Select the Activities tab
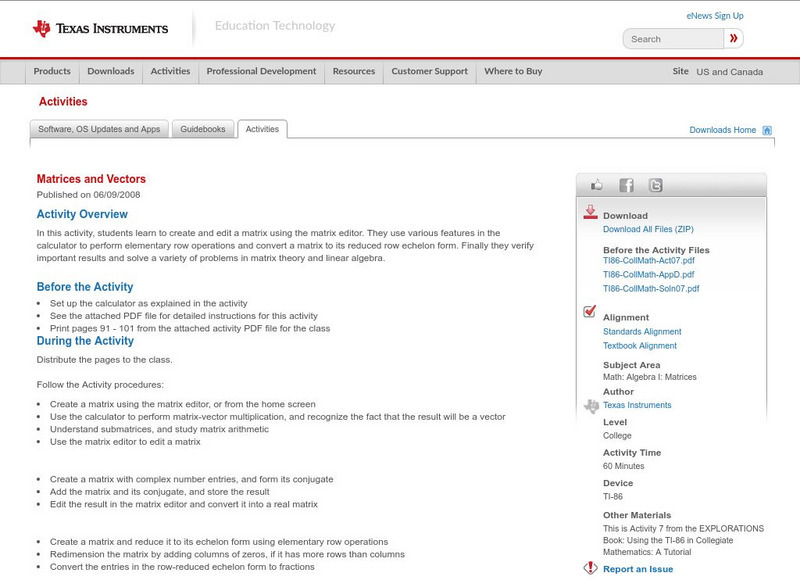The width and height of the screenshot is (800, 580). (262, 129)
